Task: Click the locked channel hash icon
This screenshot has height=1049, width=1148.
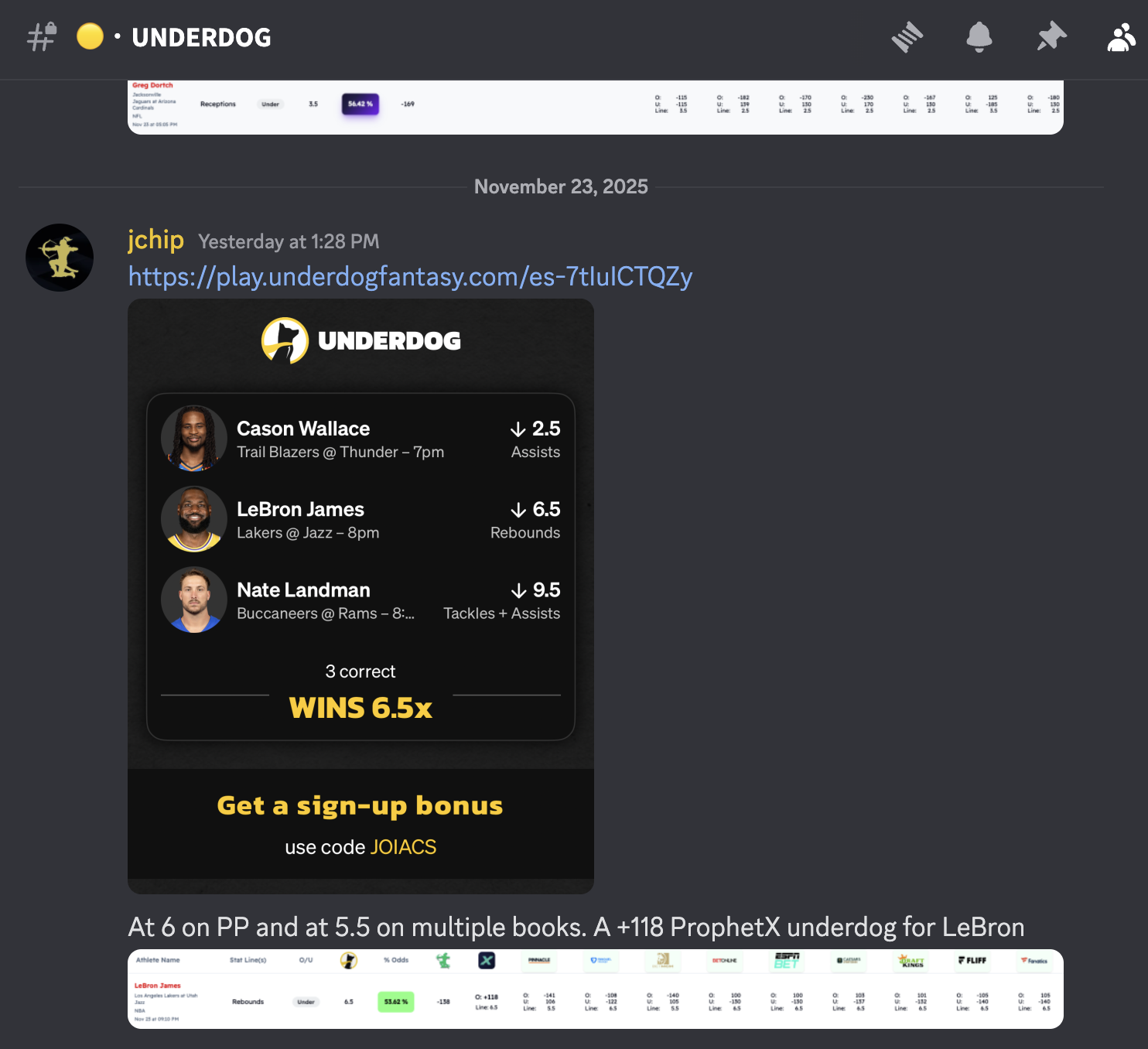Action: [x=42, y=37]
